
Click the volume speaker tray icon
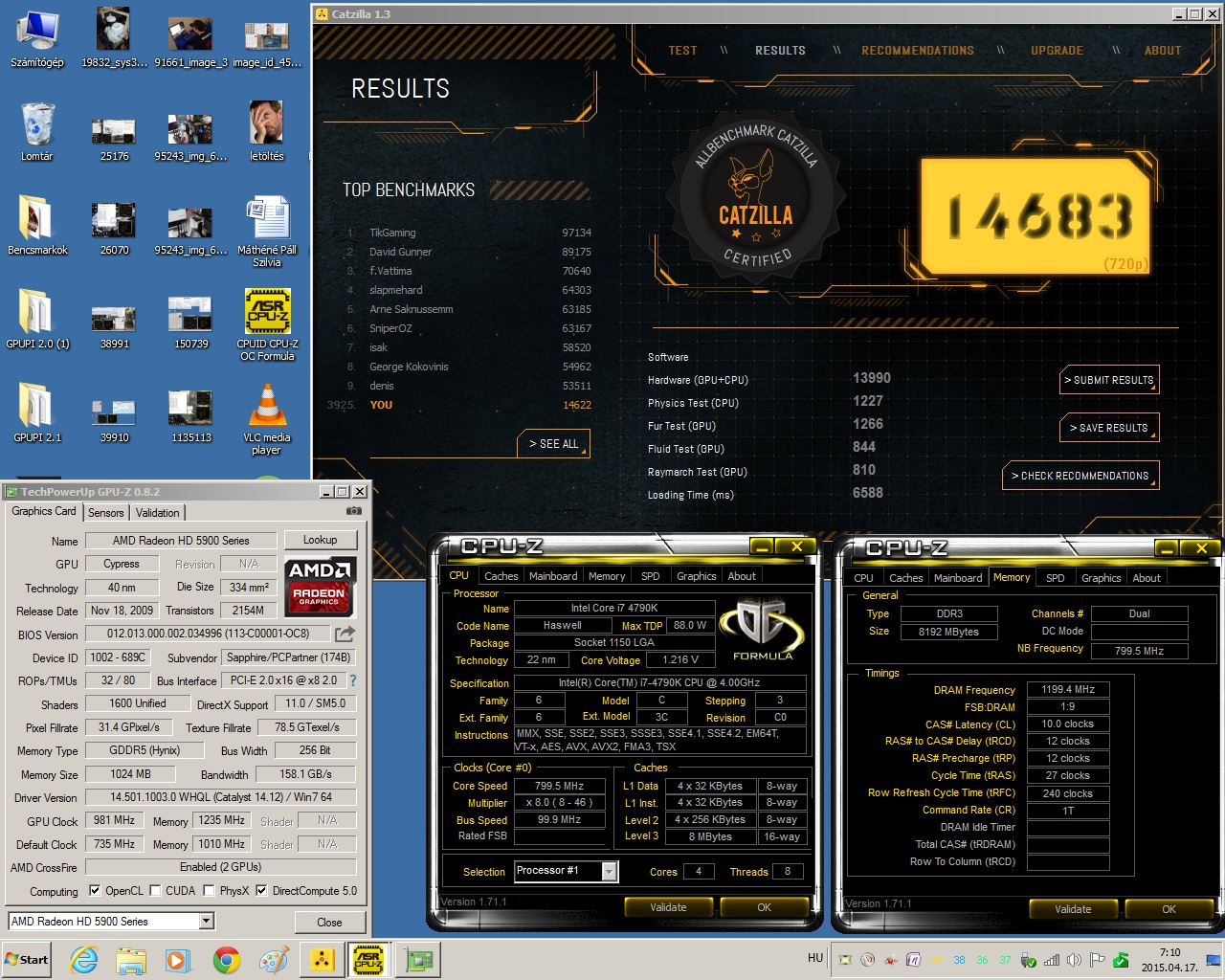point(1074,959)
